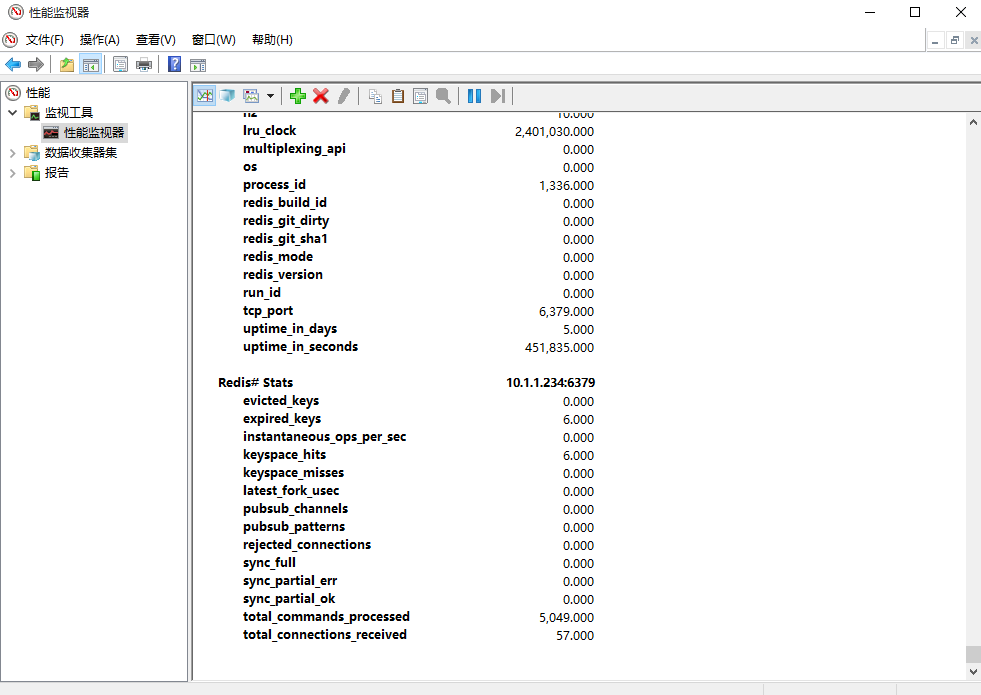Image resolution: width=981 pixels, height=695 pixels.
Task: Open the 帮助(H) menu
Action: click(272, 40)
